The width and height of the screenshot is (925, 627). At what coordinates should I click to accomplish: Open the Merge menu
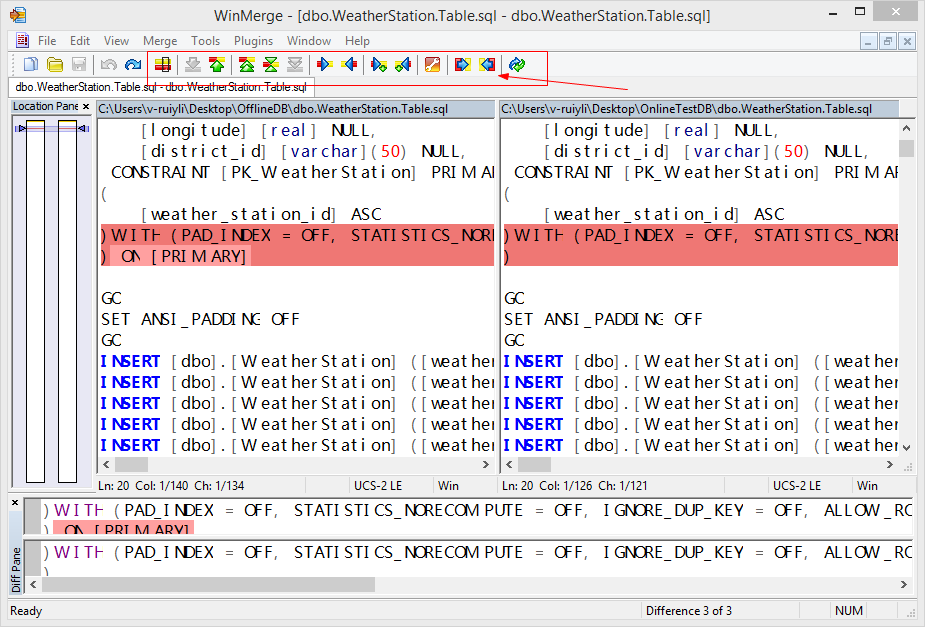pyautogui.click(x=160, y=41)
